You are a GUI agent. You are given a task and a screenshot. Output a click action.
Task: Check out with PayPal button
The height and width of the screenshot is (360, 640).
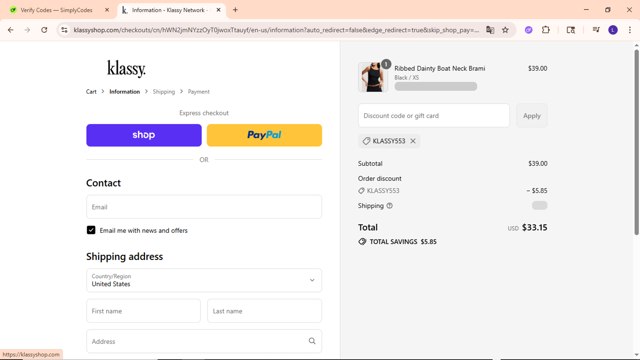click(x=264, y=135)
